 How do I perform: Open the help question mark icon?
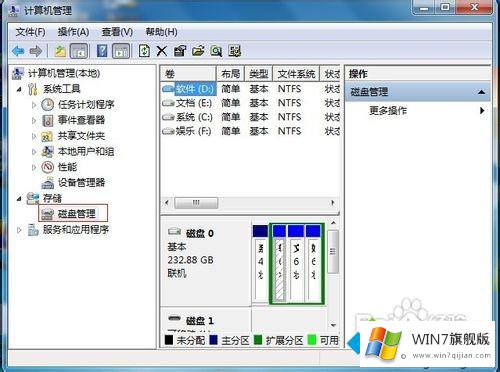[102, 51]
